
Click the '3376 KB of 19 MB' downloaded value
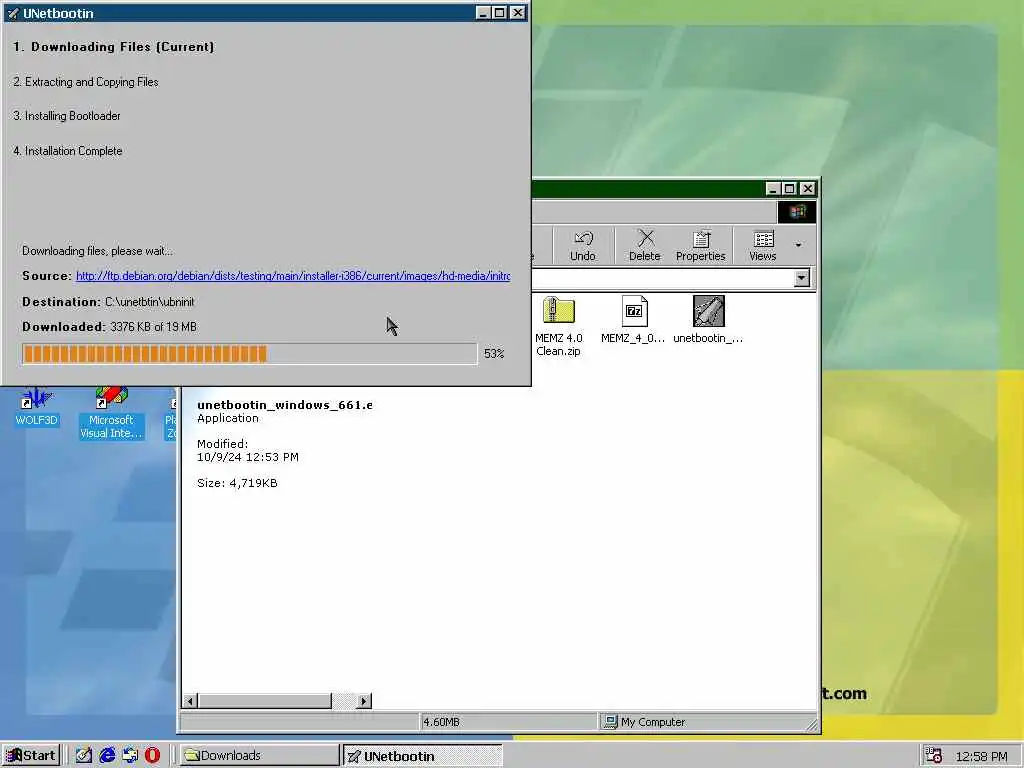coord(153,327)
